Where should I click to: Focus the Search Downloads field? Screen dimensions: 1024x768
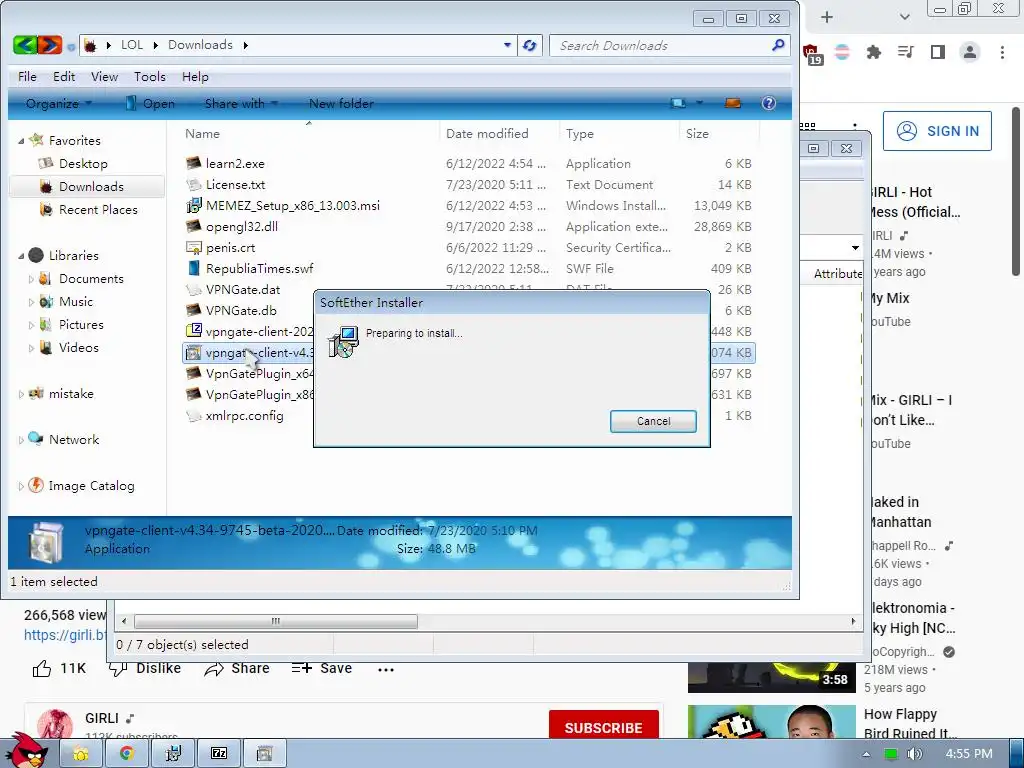(669, 45)
